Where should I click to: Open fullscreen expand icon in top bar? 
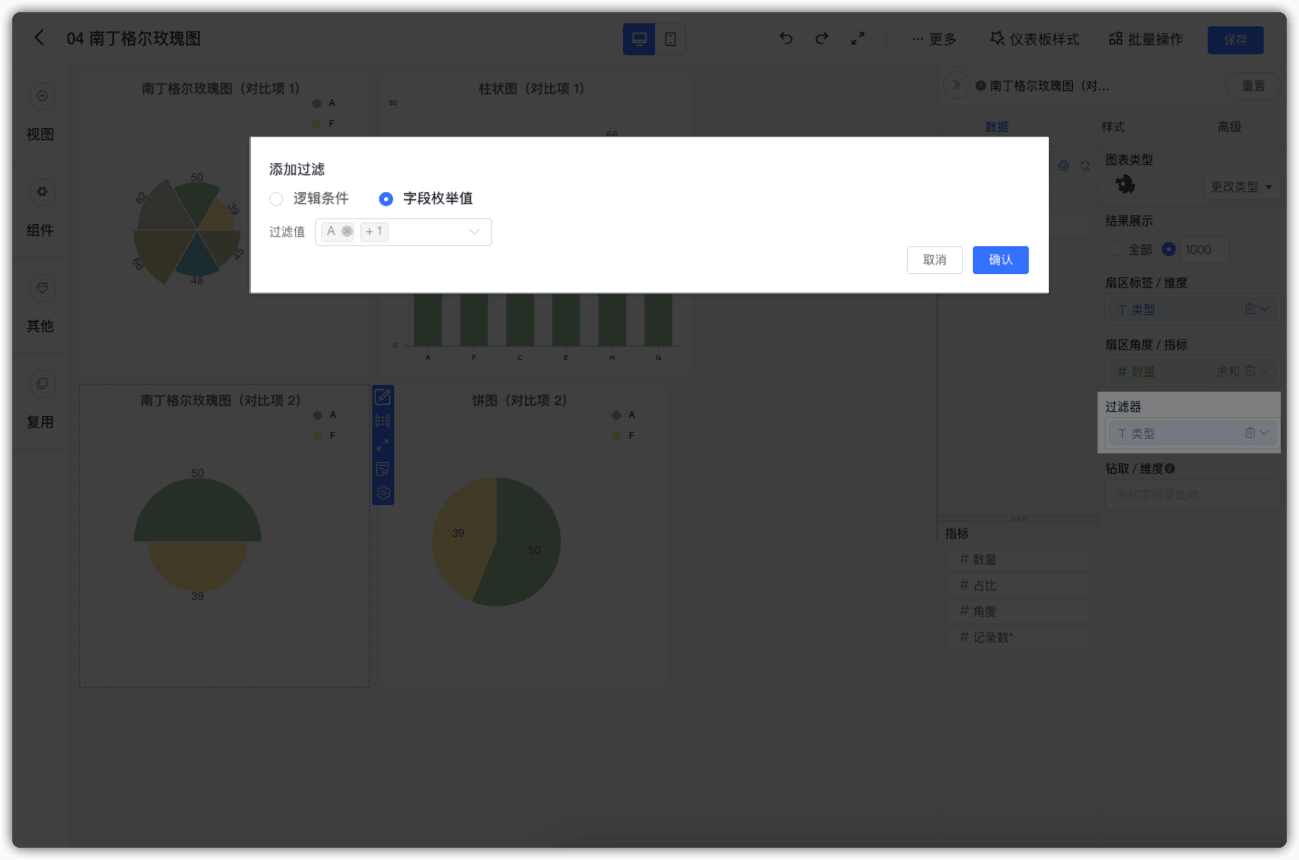tap(857, 39)
